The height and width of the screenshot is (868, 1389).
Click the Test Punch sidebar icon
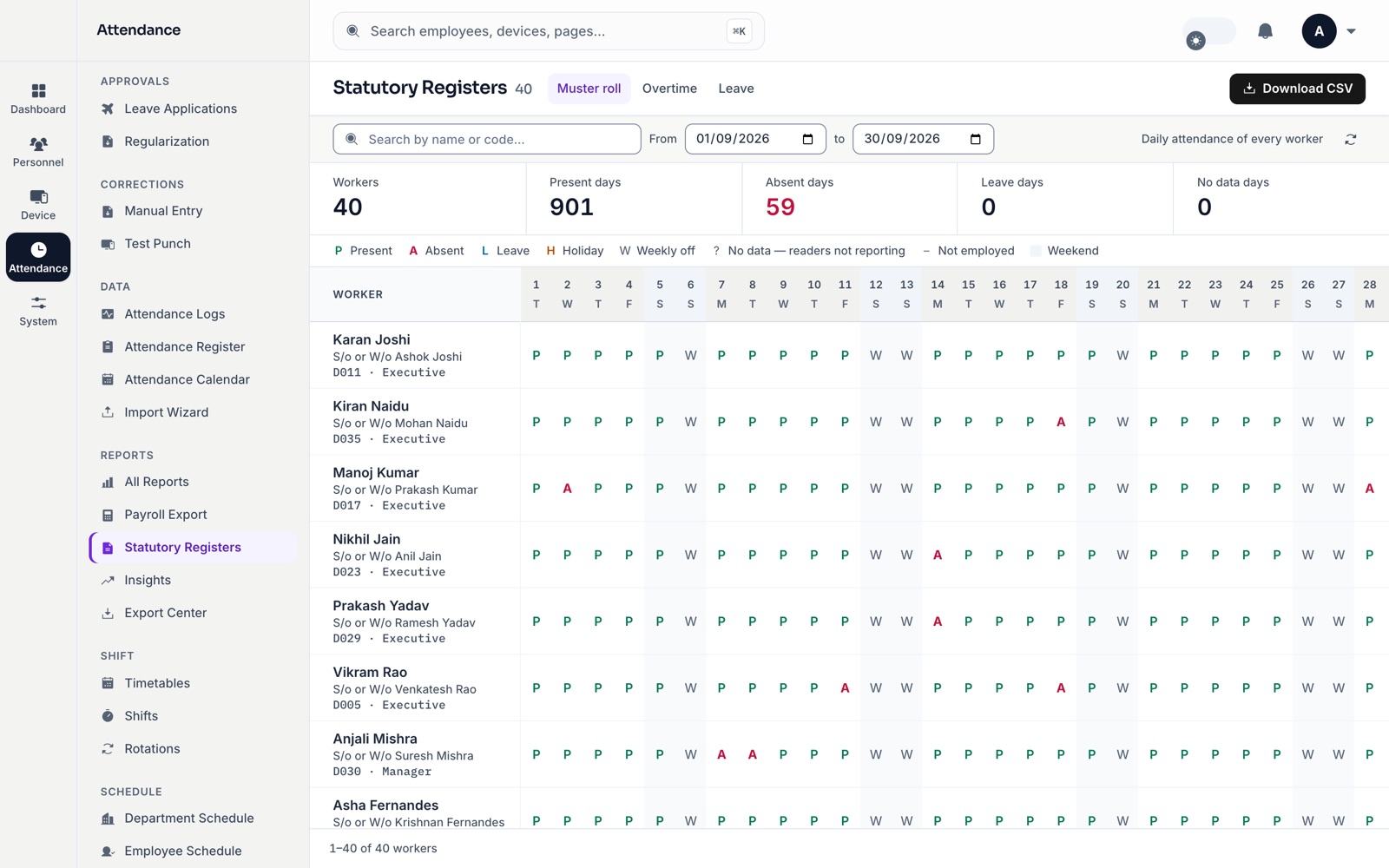[x=108, y=244]
